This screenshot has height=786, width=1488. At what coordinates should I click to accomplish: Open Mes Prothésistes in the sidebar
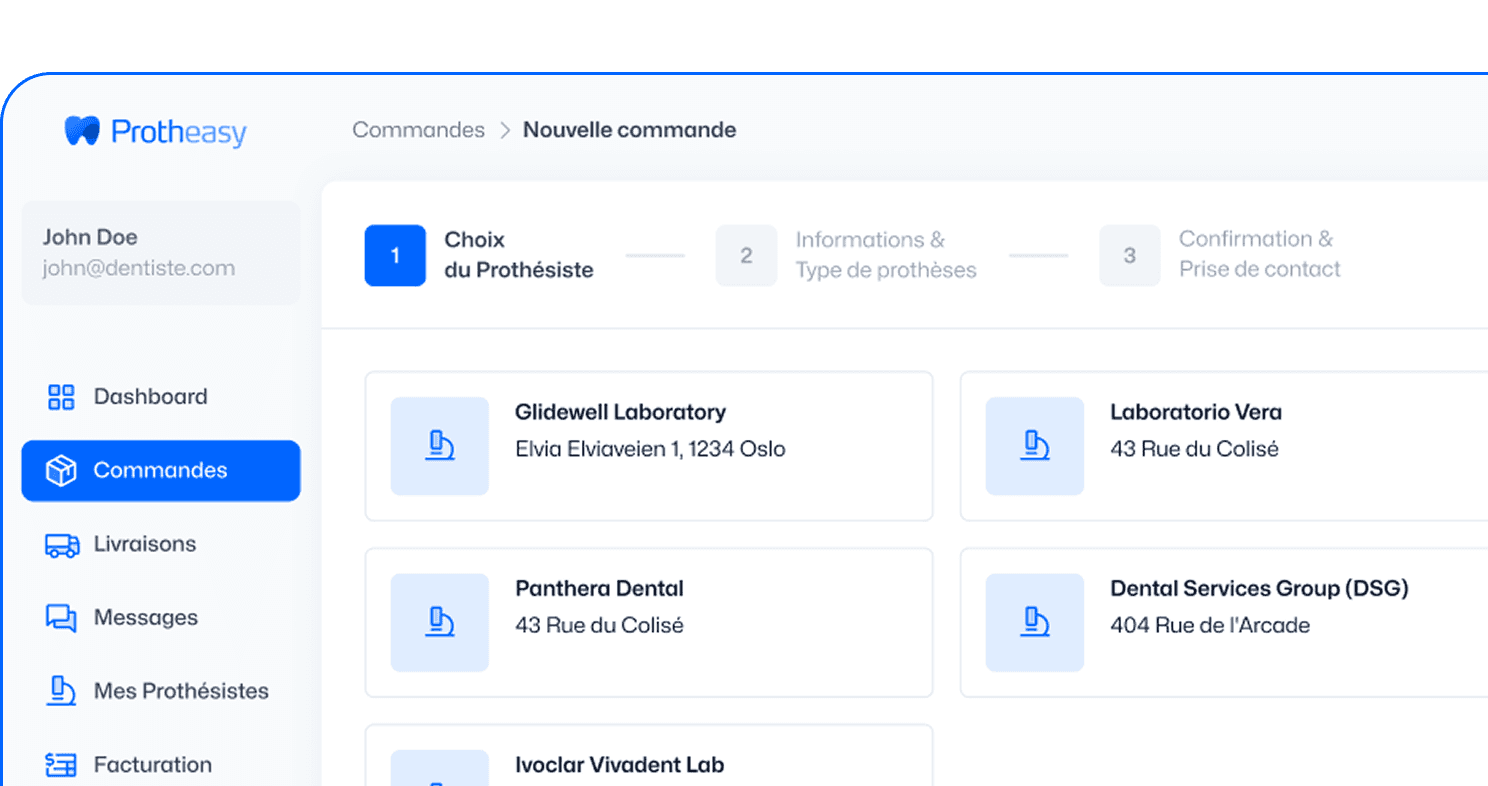click(x=161, y=691)
